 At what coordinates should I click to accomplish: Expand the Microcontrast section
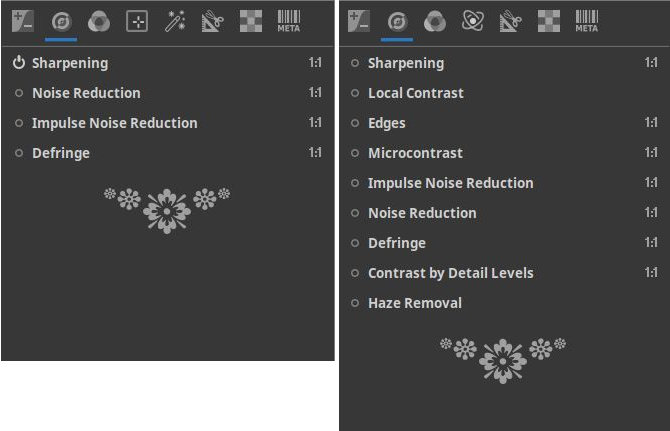coord(415,153)
